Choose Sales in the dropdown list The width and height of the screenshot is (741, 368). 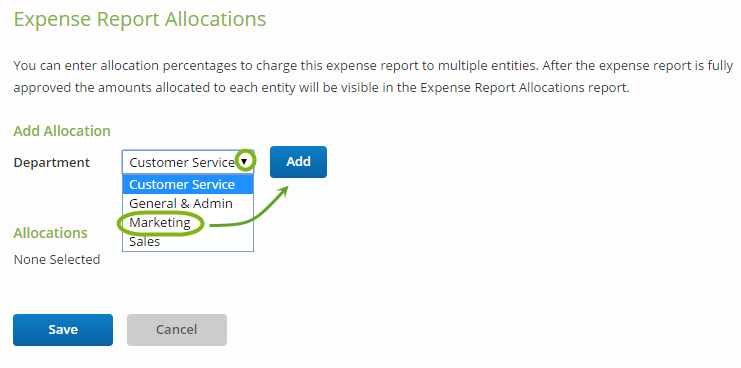tap(145, 241)
